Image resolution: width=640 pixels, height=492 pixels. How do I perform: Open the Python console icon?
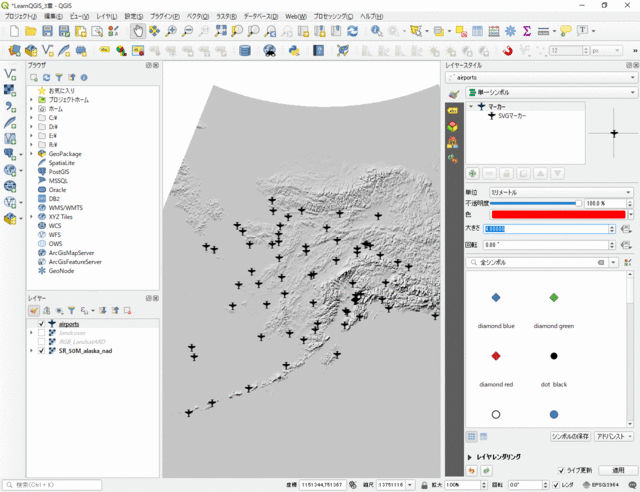pyautogui.click(x=294, y=51)
